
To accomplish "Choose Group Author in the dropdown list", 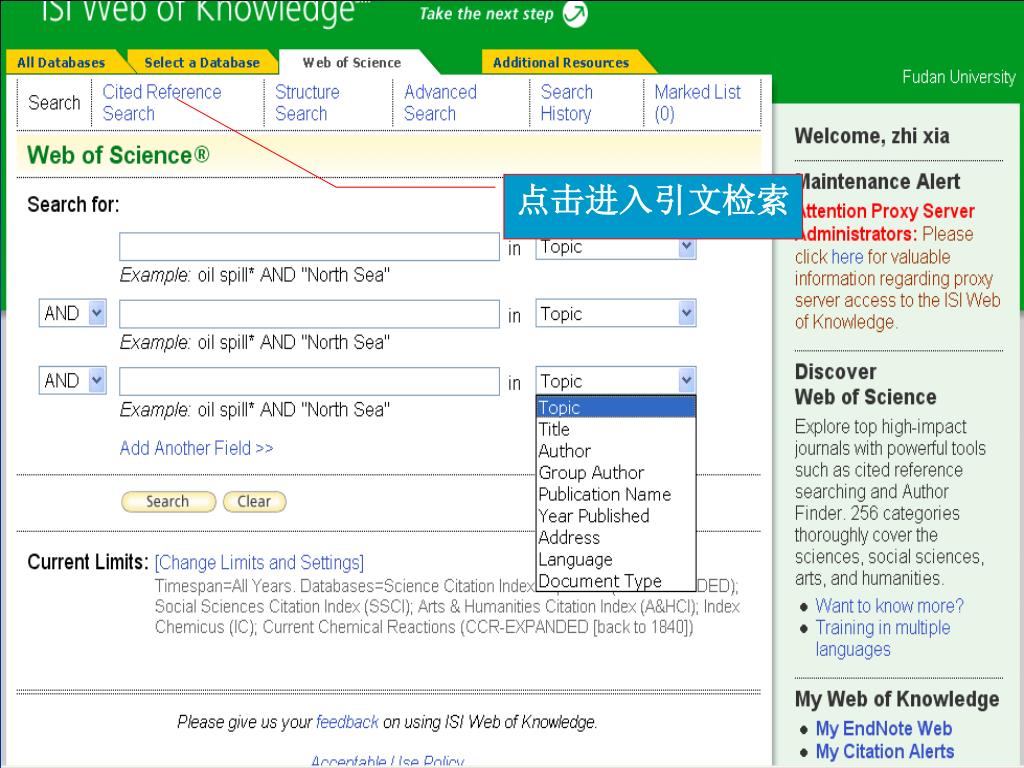I will (x=616, y=472).
